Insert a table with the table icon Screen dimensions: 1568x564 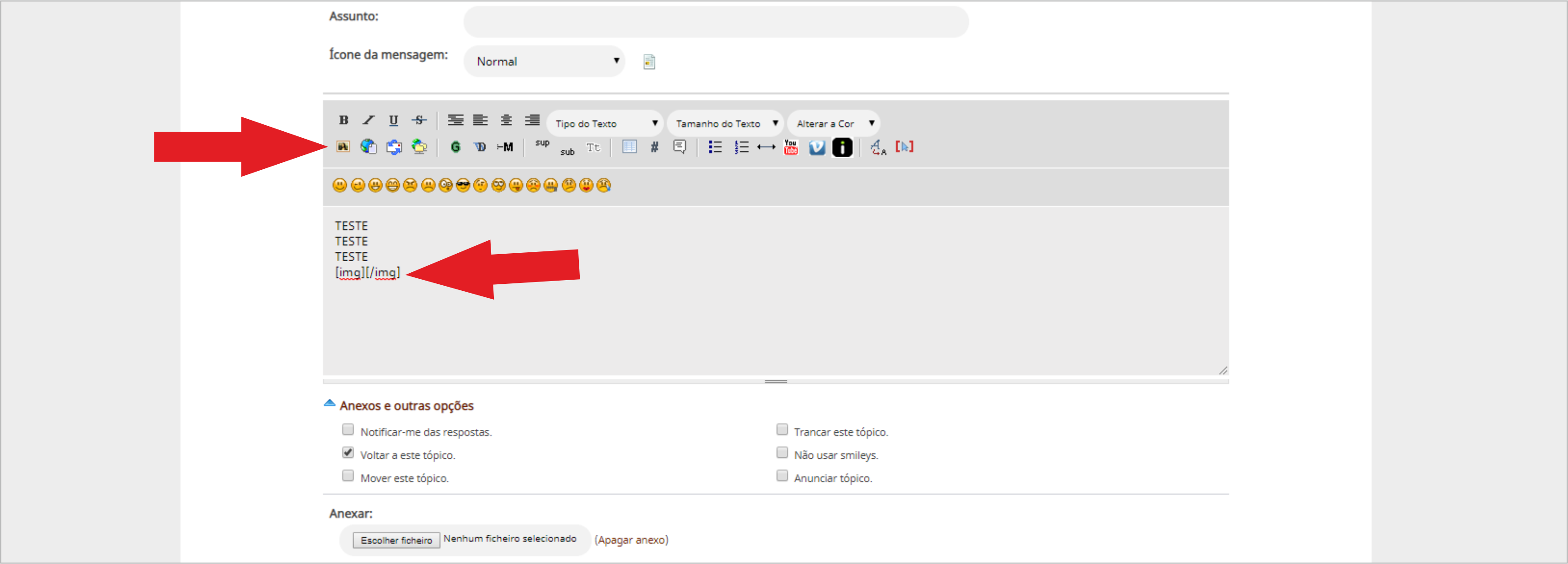coord(629,147)
